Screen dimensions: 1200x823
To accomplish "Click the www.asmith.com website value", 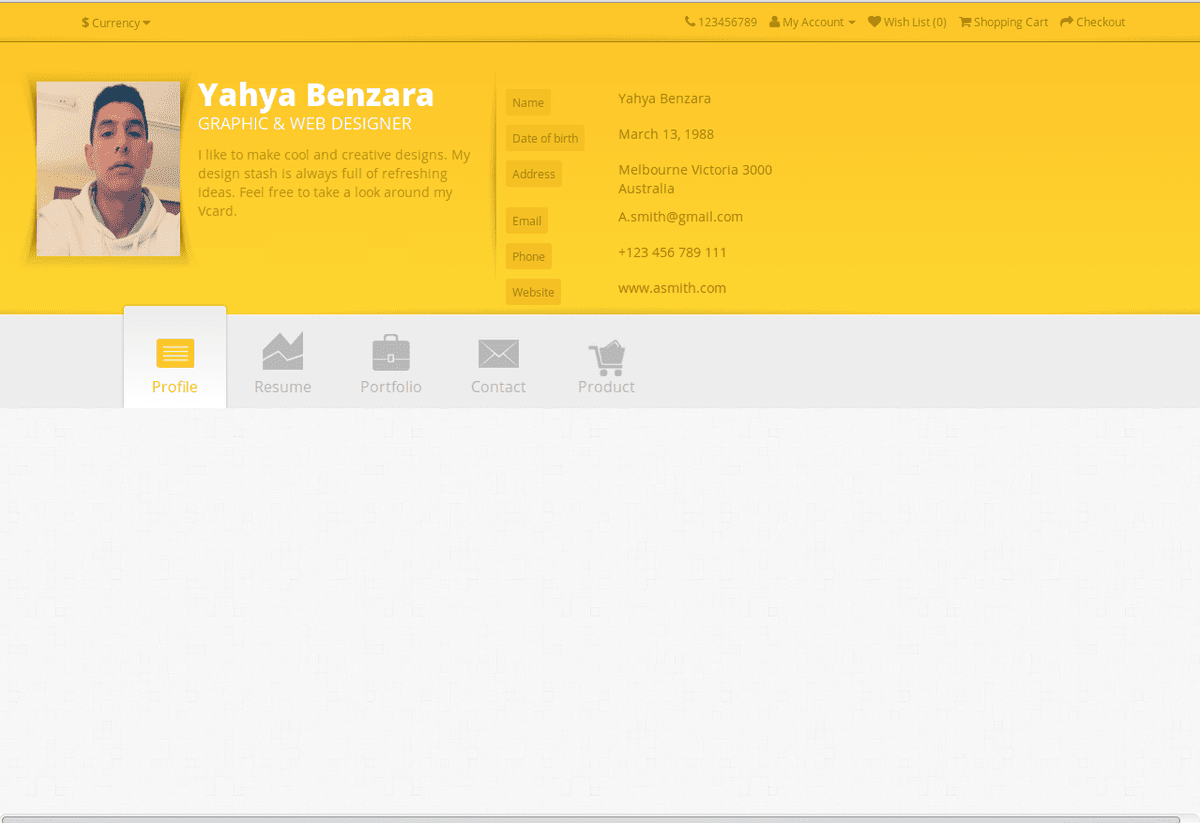I will (x=672, y=288).
